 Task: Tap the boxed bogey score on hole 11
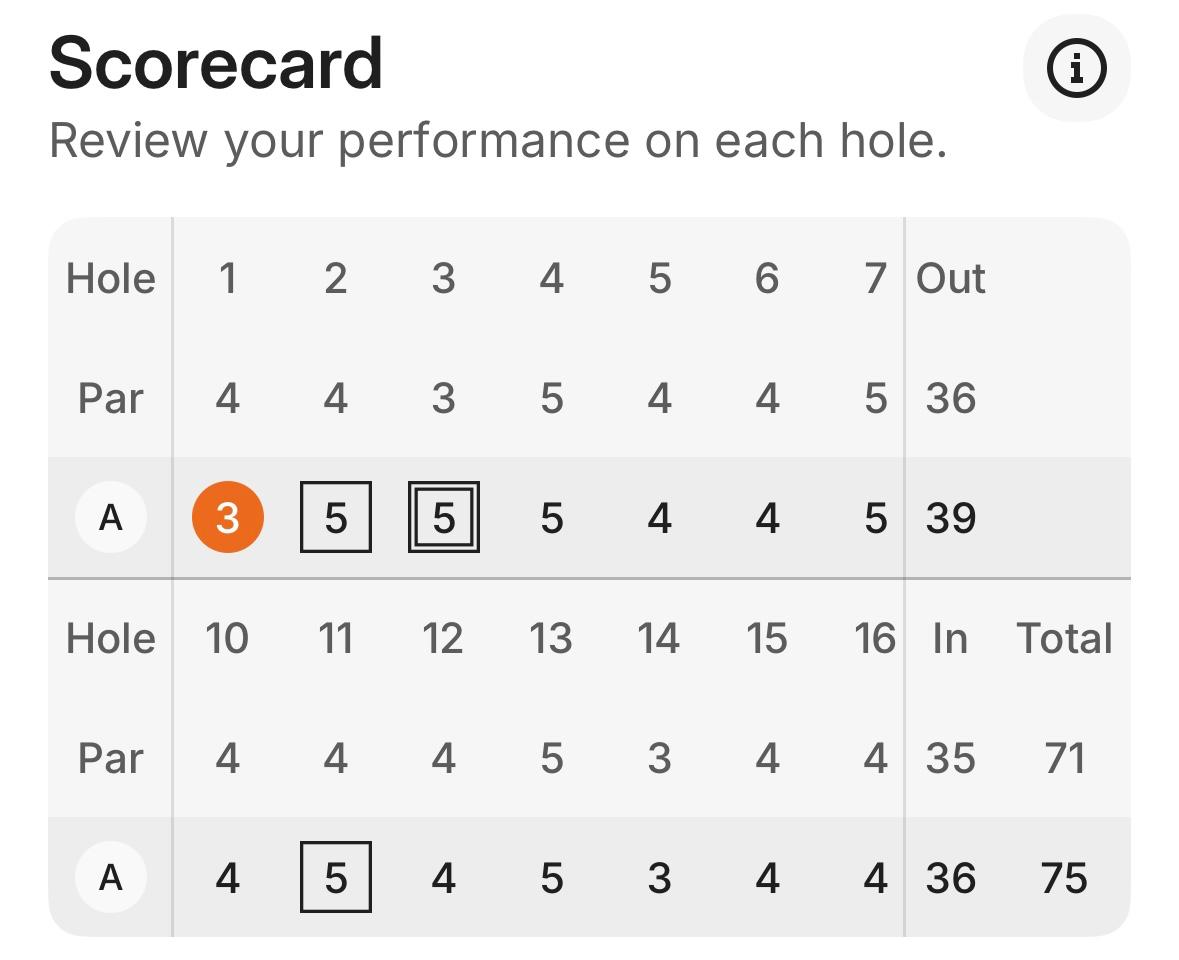336,878
